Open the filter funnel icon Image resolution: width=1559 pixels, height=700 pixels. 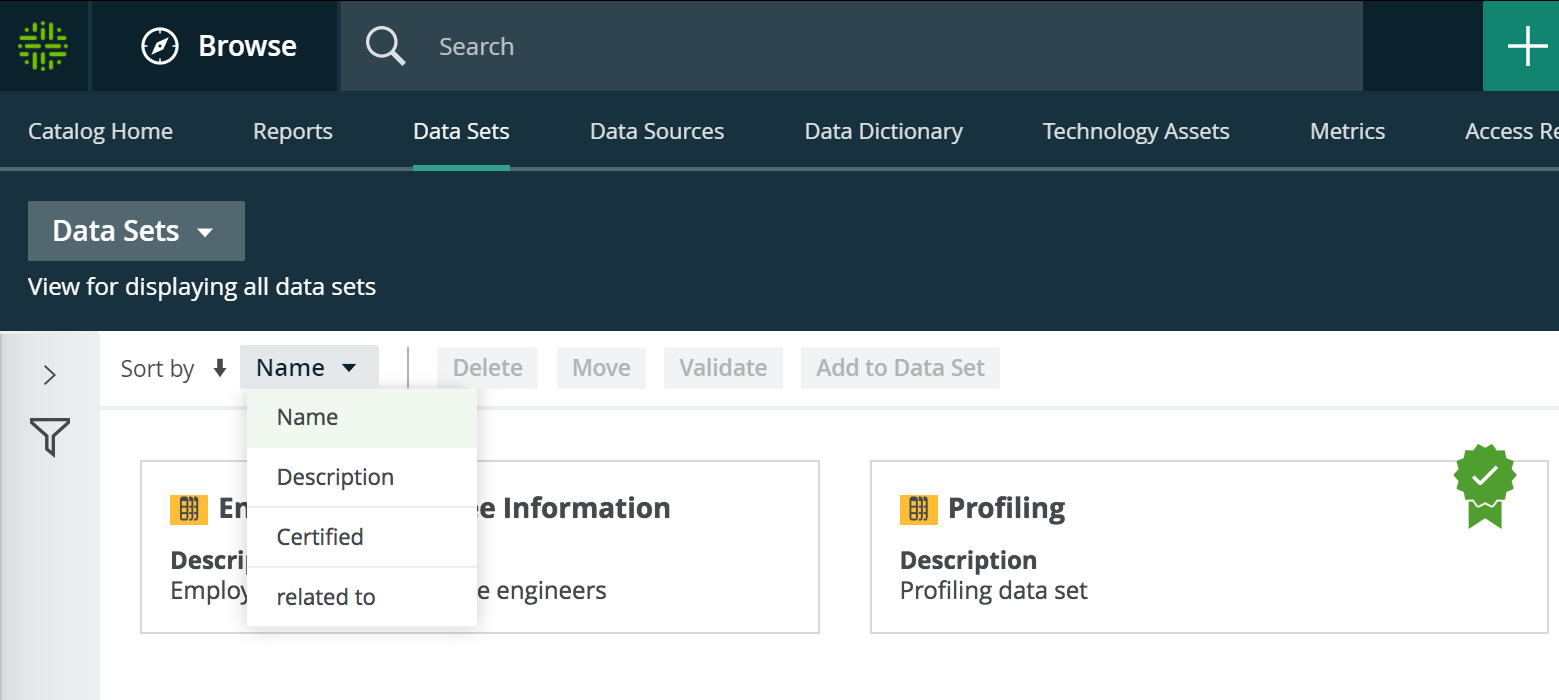click(49, 438)
